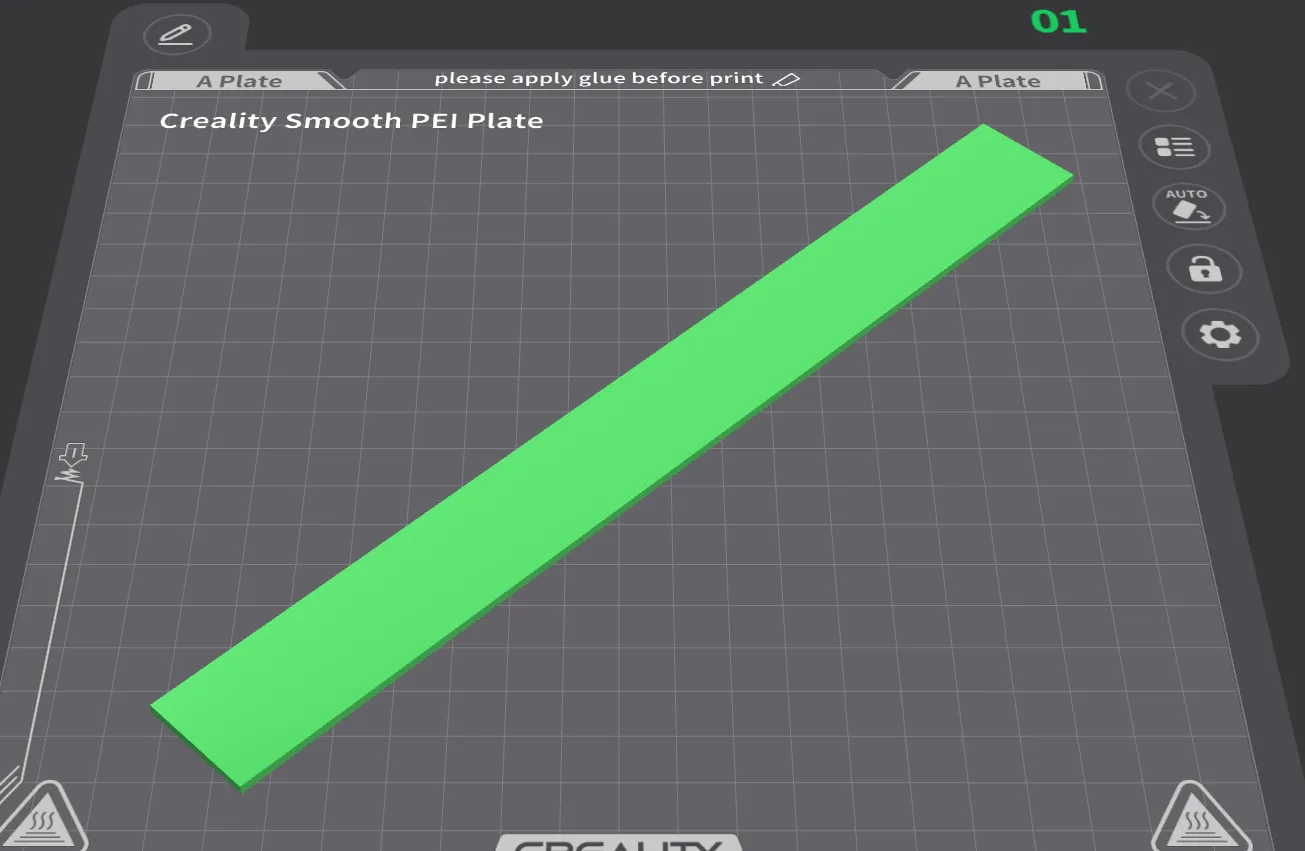Toggle the plate lock padlock icon
1305x851 pixels.
click(x=1204, y=269)
